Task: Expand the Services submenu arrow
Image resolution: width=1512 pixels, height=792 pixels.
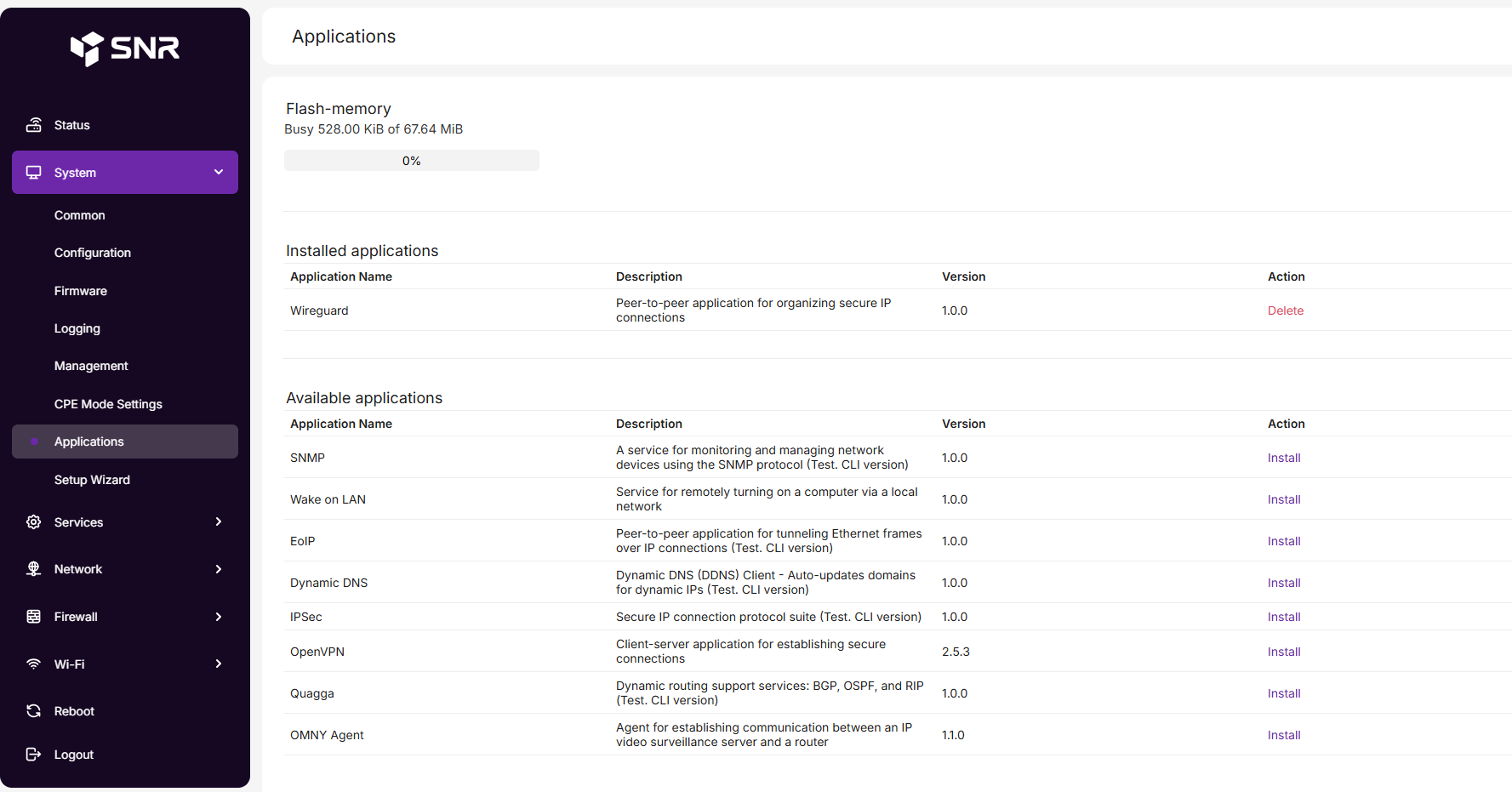Action: pos(219,522)
